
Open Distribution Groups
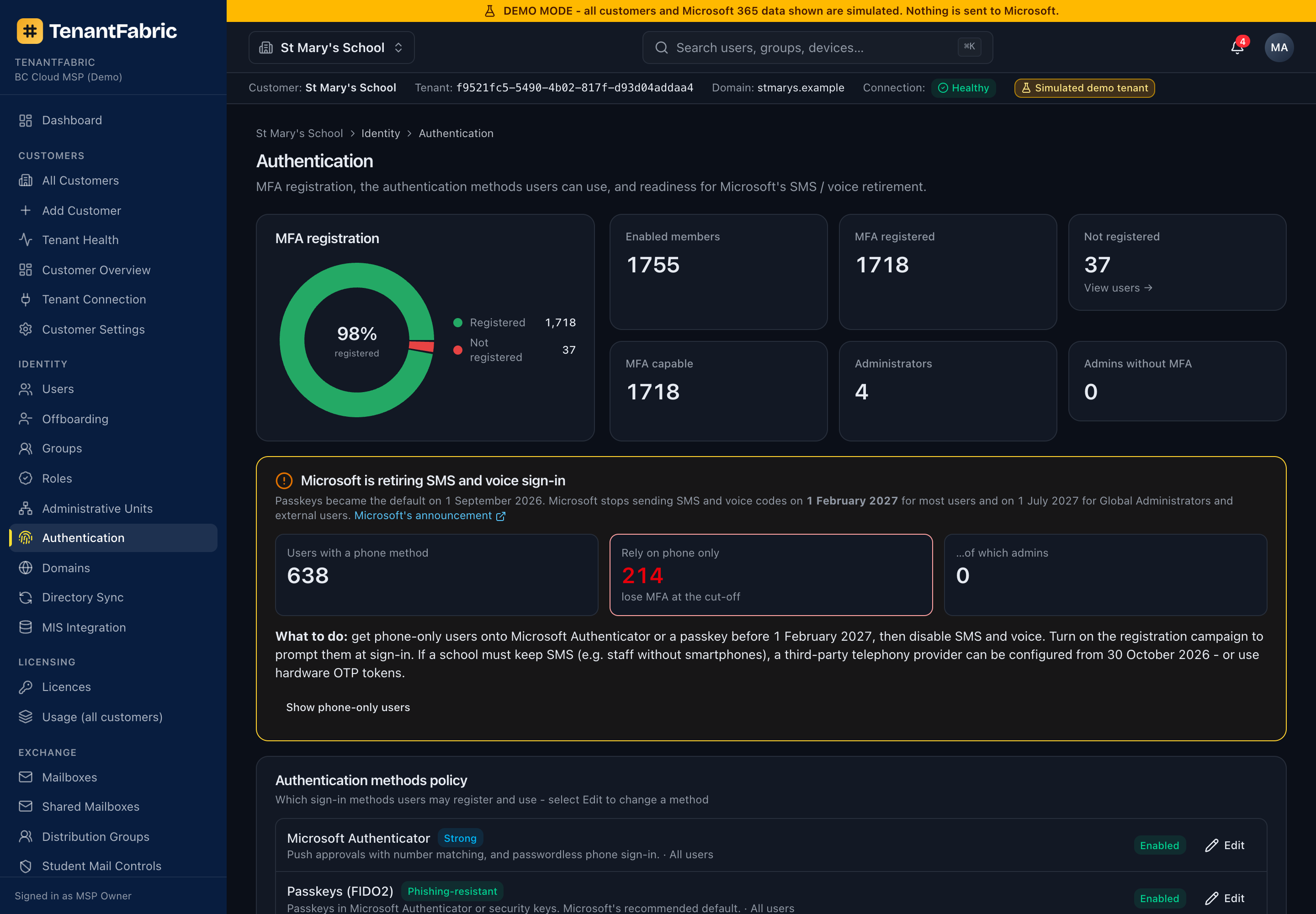[113, 837]
